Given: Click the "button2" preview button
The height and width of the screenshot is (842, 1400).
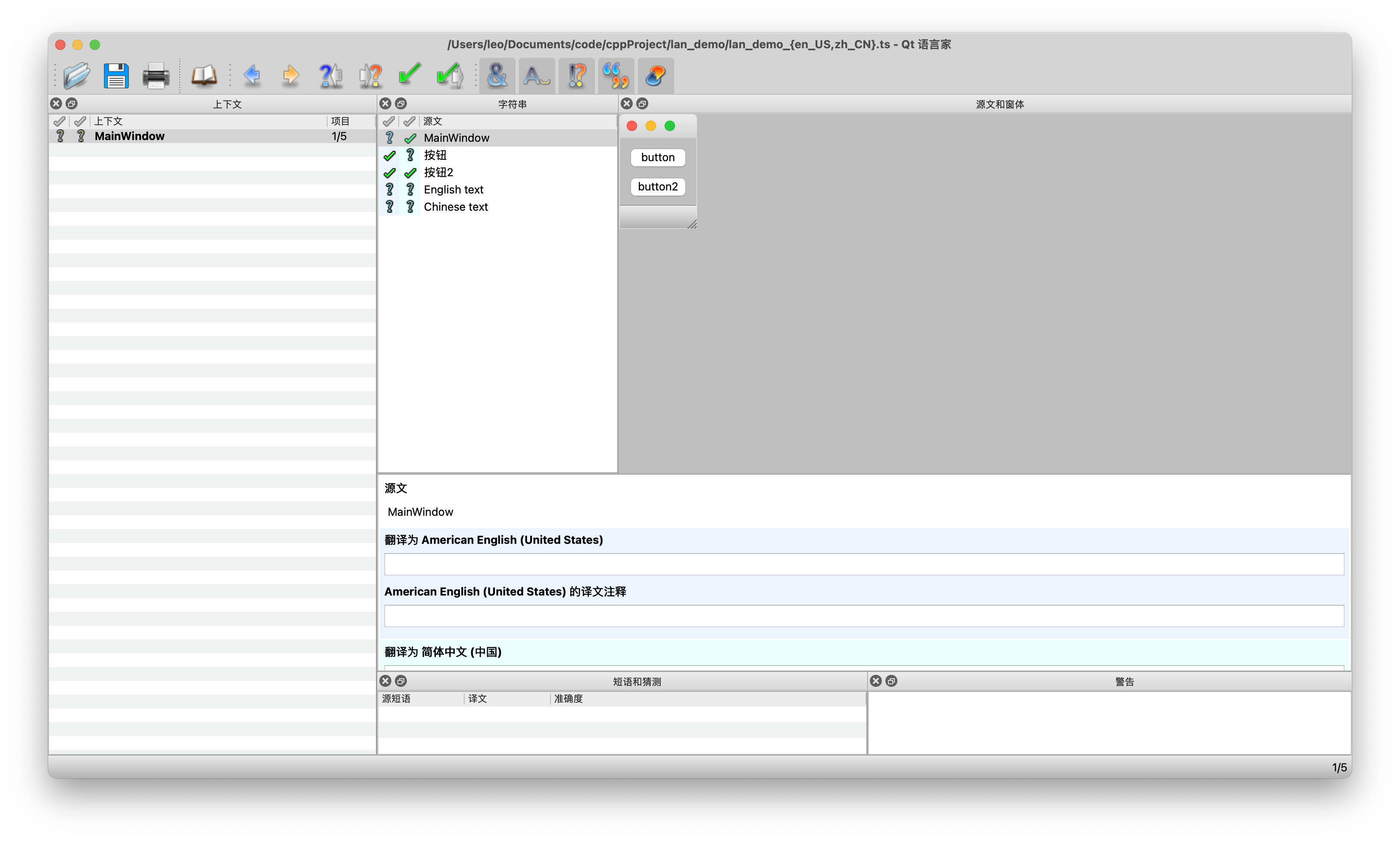Looking at the screenshot, I should [x=657, y=187].
